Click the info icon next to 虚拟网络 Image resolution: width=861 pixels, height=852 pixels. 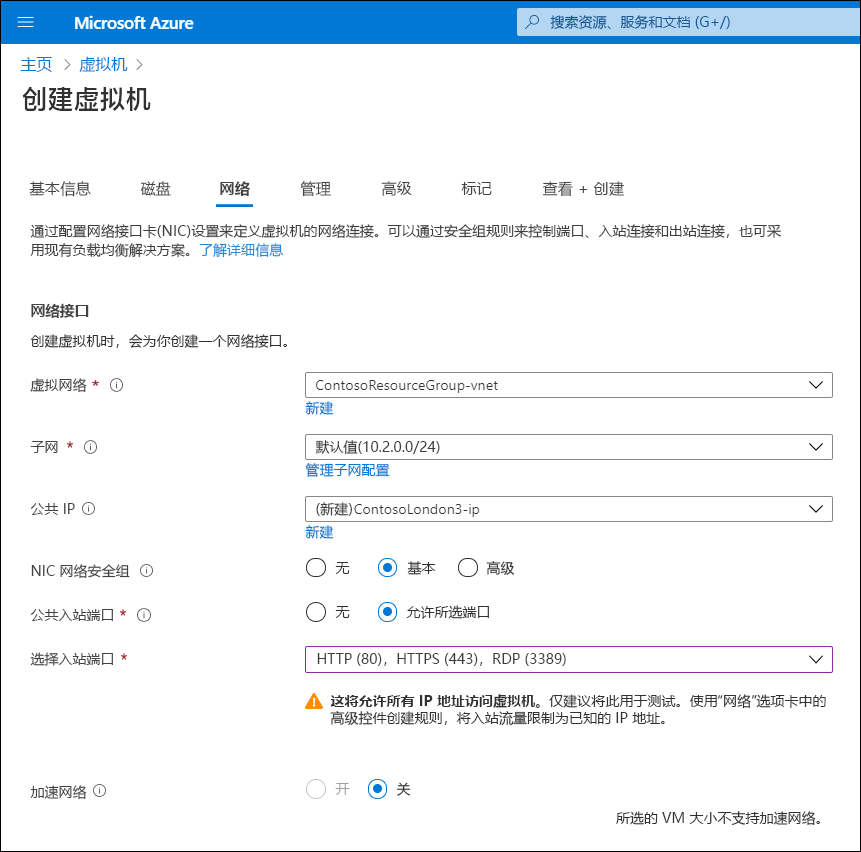pyautogui.click(x=117, y=384)
